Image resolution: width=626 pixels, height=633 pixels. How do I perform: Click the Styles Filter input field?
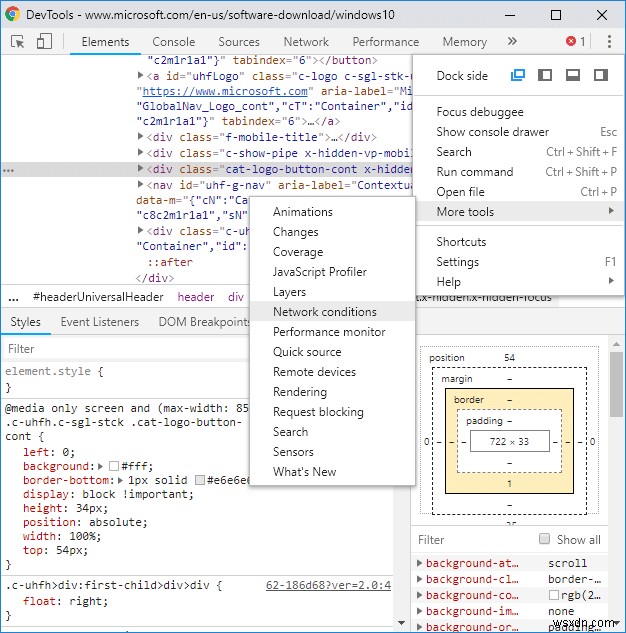point(120,349)
